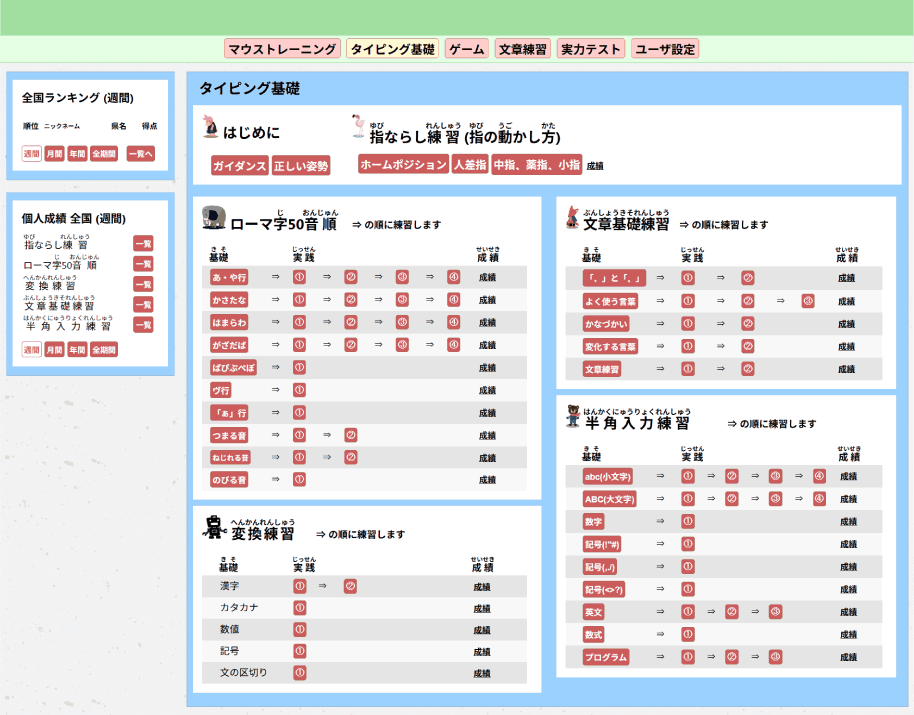Open the ユーザ設定 tab
Viewport: 914px width, 715px height.
pos(665,49)
